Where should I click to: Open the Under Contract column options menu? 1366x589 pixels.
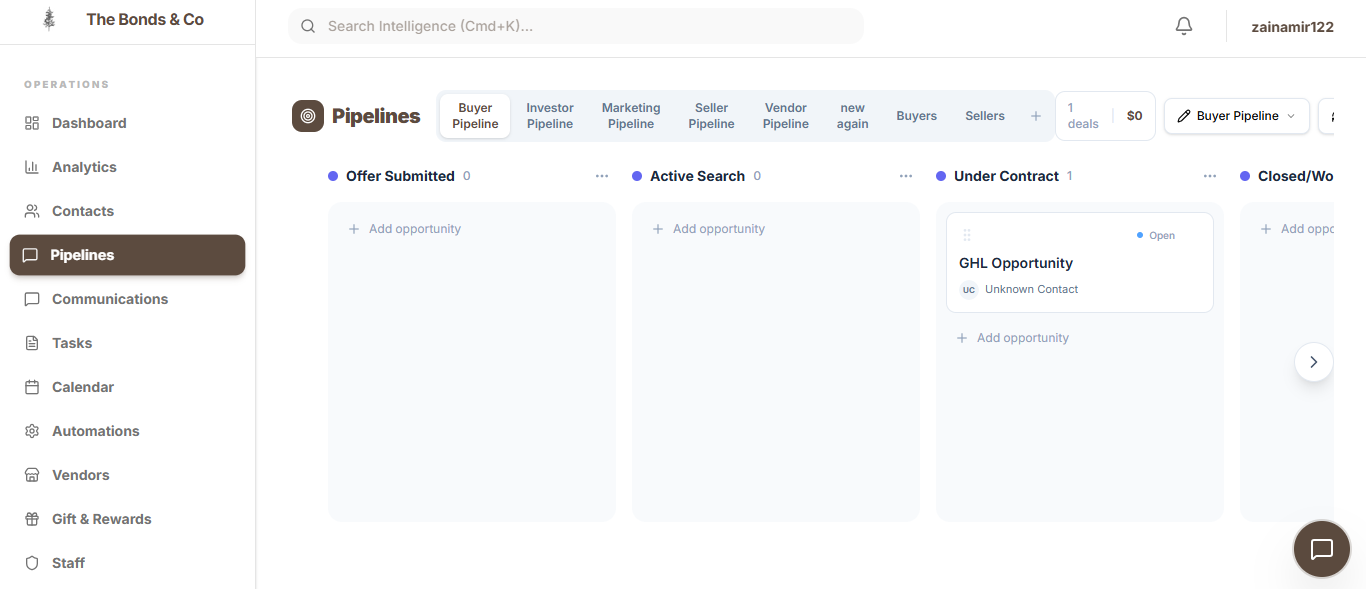pos(1210,175)
